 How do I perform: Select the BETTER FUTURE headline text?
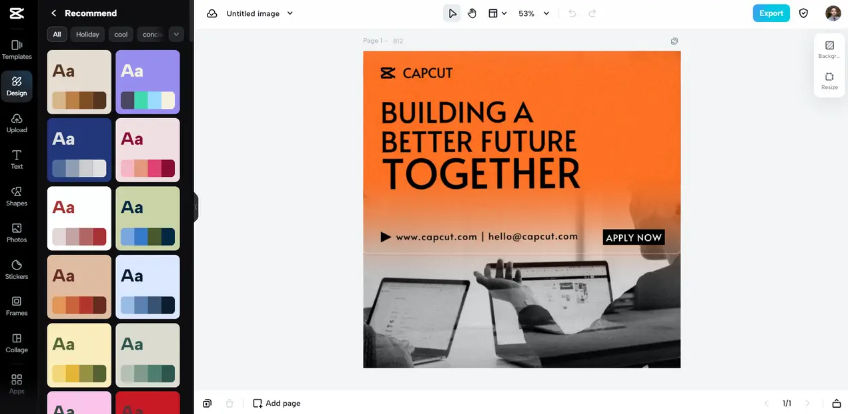(479, 141)
